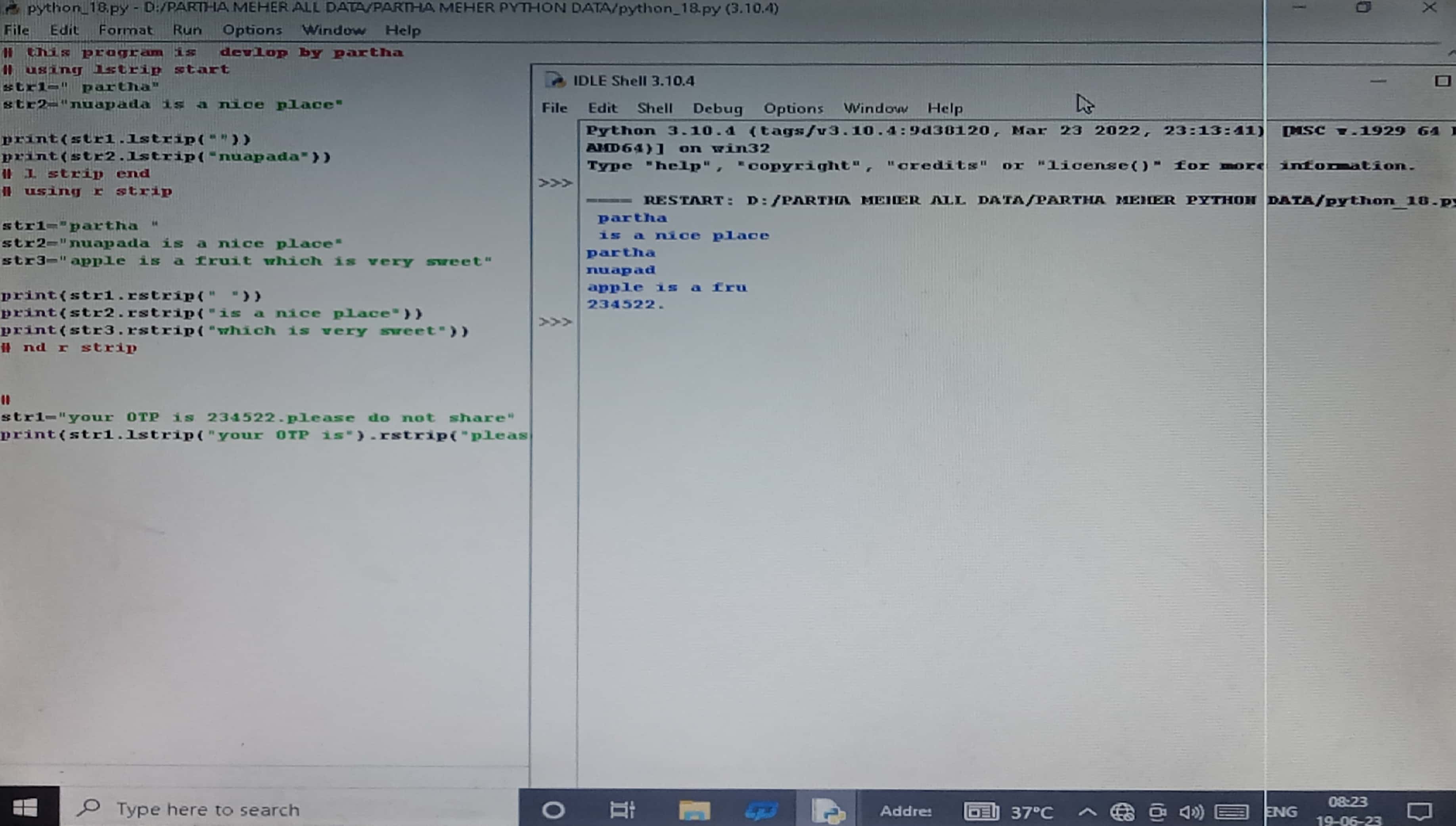Screen dimensions: 1456x826
Task: Switch to Python IDLE taskbar icon
Action: 827,810
